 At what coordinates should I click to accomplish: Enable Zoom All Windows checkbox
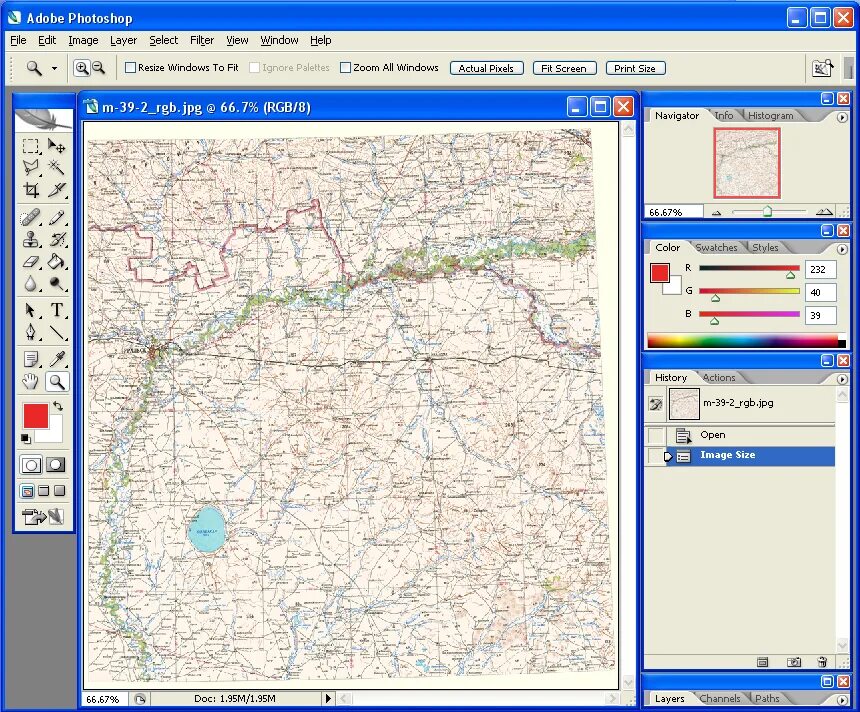(346, 67)
